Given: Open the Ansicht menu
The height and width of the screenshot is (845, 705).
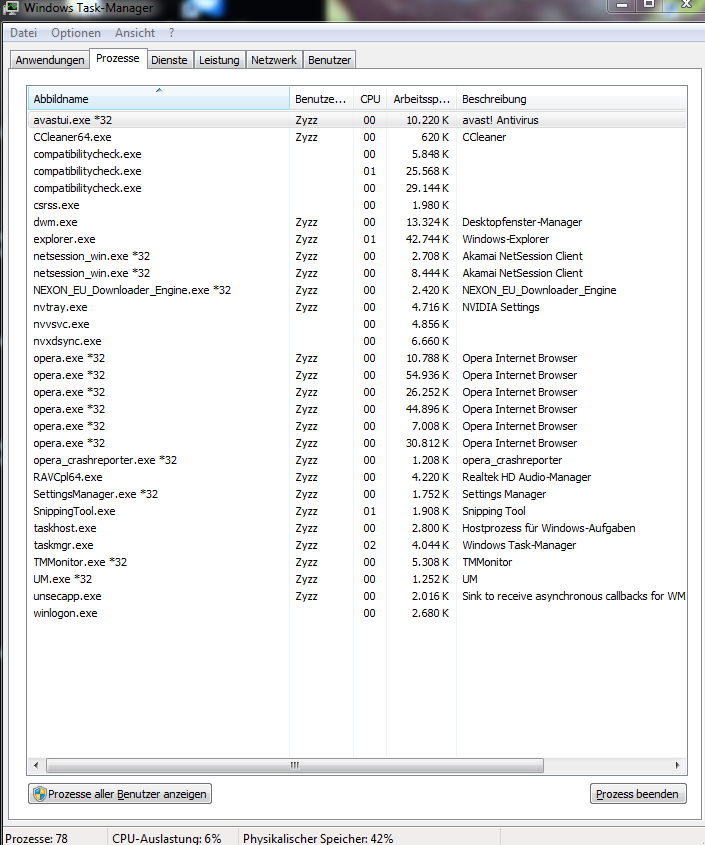Looking at the screenshot, I should pyautogui.click(x=135, y=33).
